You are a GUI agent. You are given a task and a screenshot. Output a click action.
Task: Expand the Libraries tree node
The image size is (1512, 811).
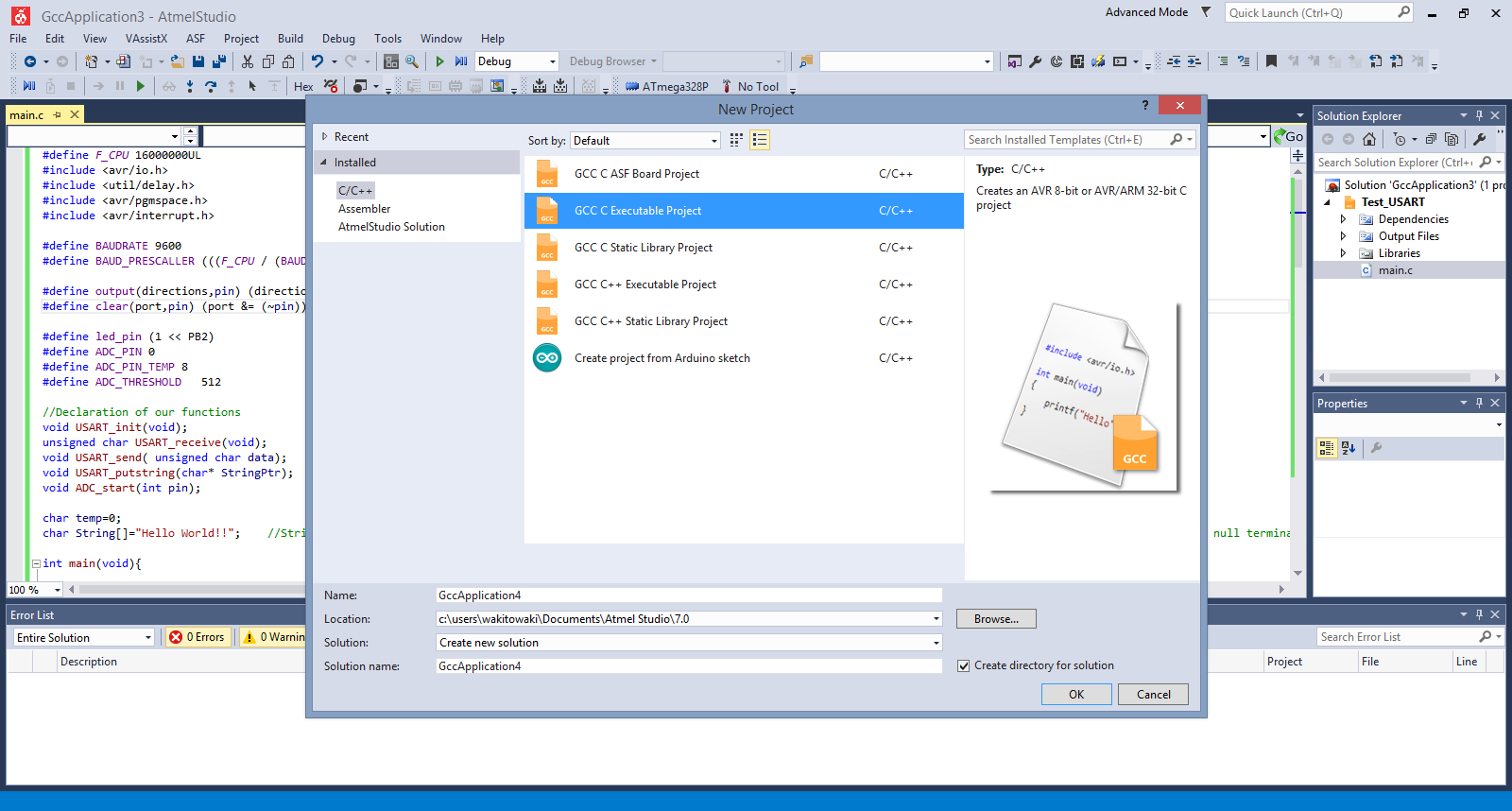1343,253
